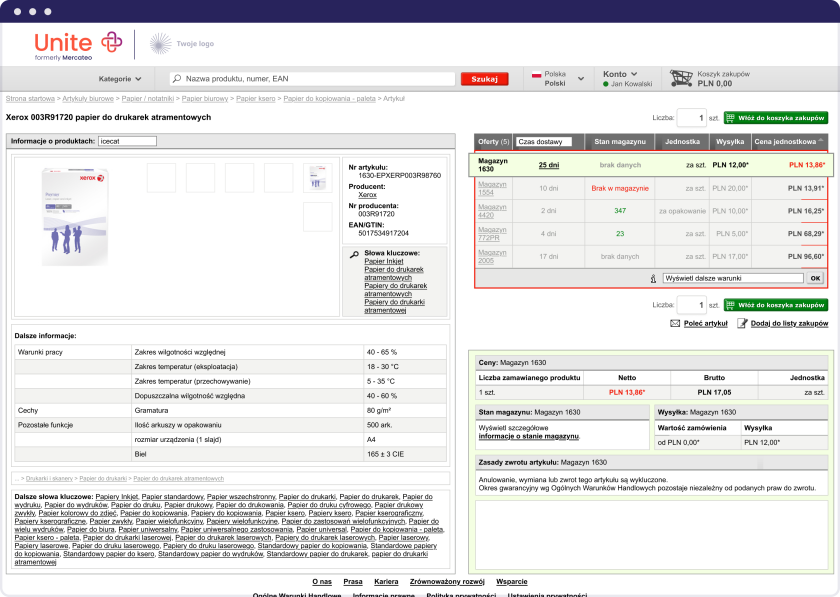The image size is (840, 597).
Task: Open the Magazyn 1554 offer link
Action: tap(492, 188)
